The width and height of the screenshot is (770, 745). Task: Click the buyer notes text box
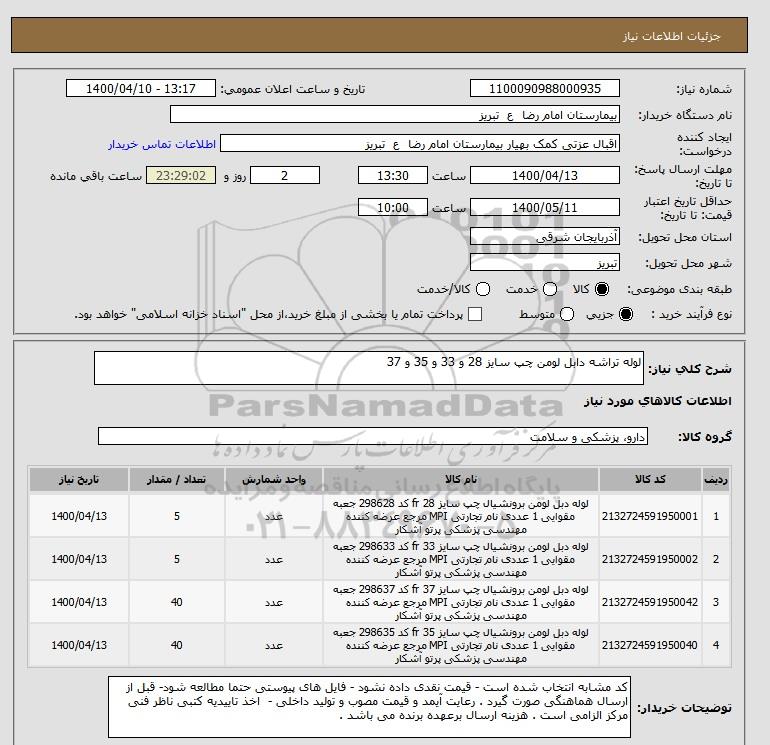369,707
